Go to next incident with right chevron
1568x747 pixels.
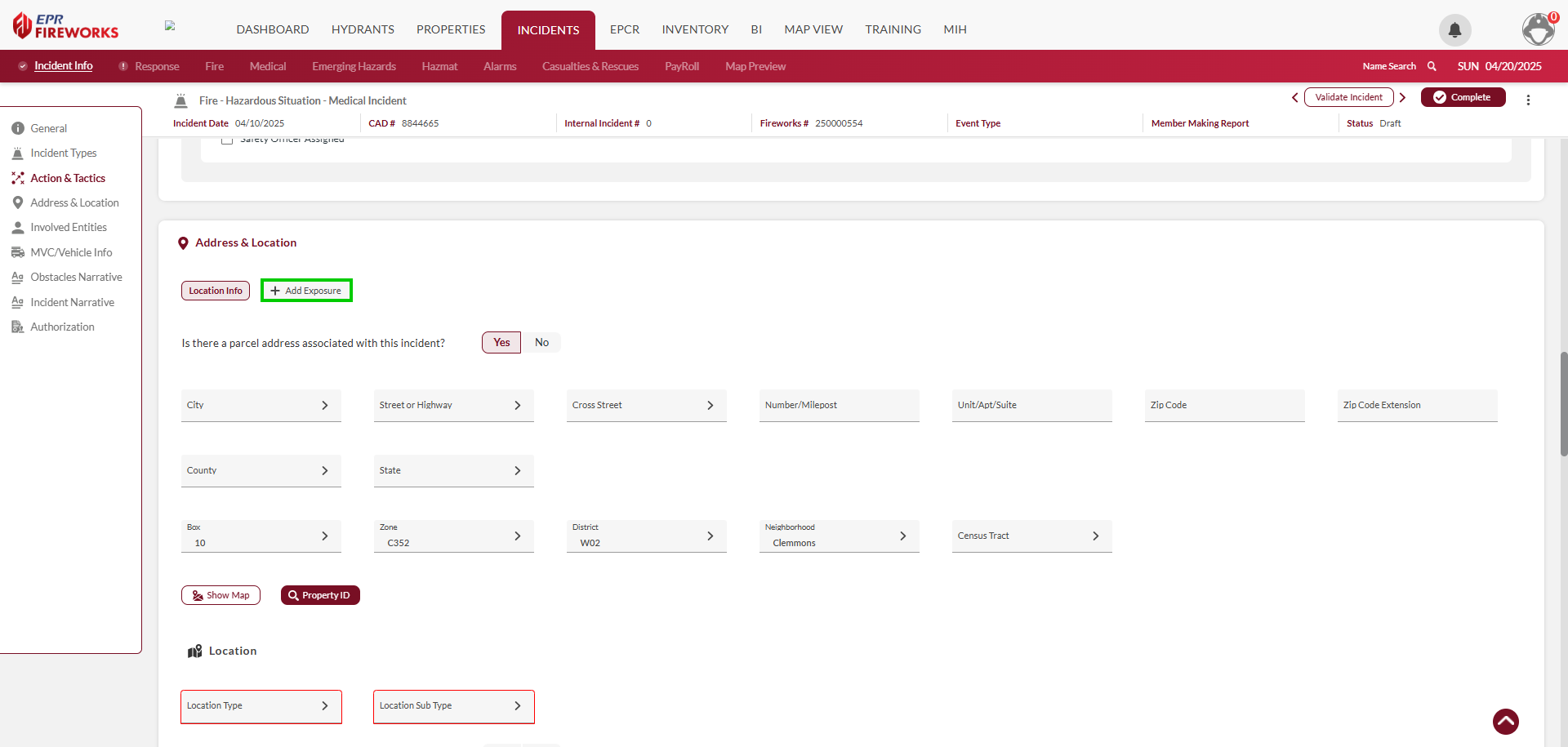(1402, 97)
